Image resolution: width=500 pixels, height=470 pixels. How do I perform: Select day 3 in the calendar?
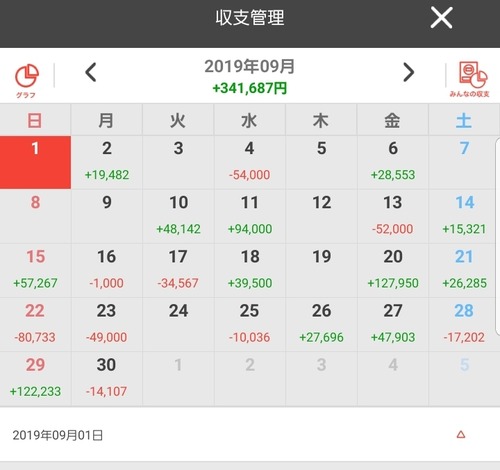[178, 162]
